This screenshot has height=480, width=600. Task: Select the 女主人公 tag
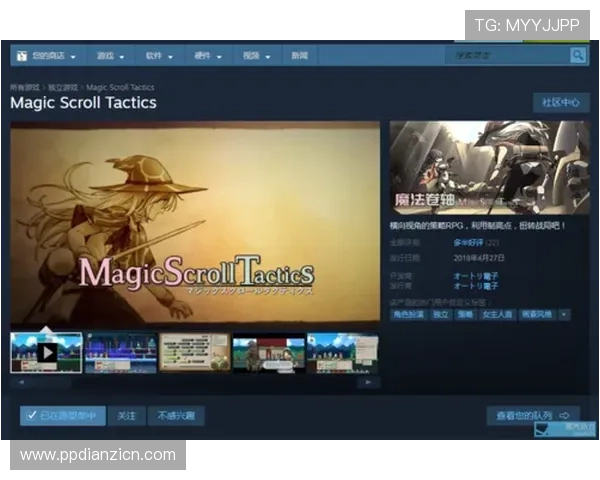pyautogui.click(x=497, y=315)
